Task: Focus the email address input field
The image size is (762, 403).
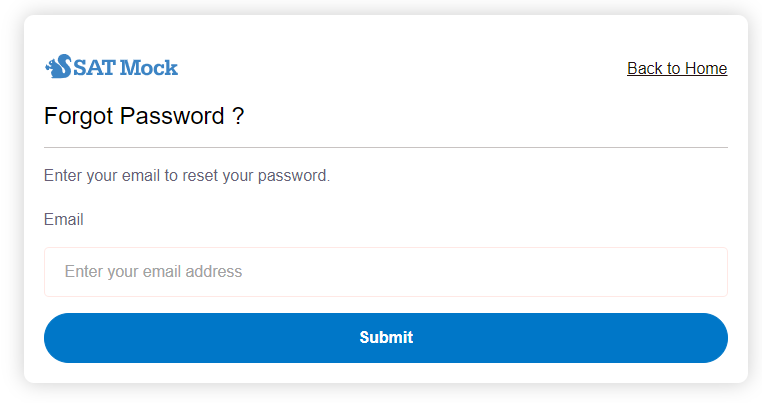Action: pos(386,272)
